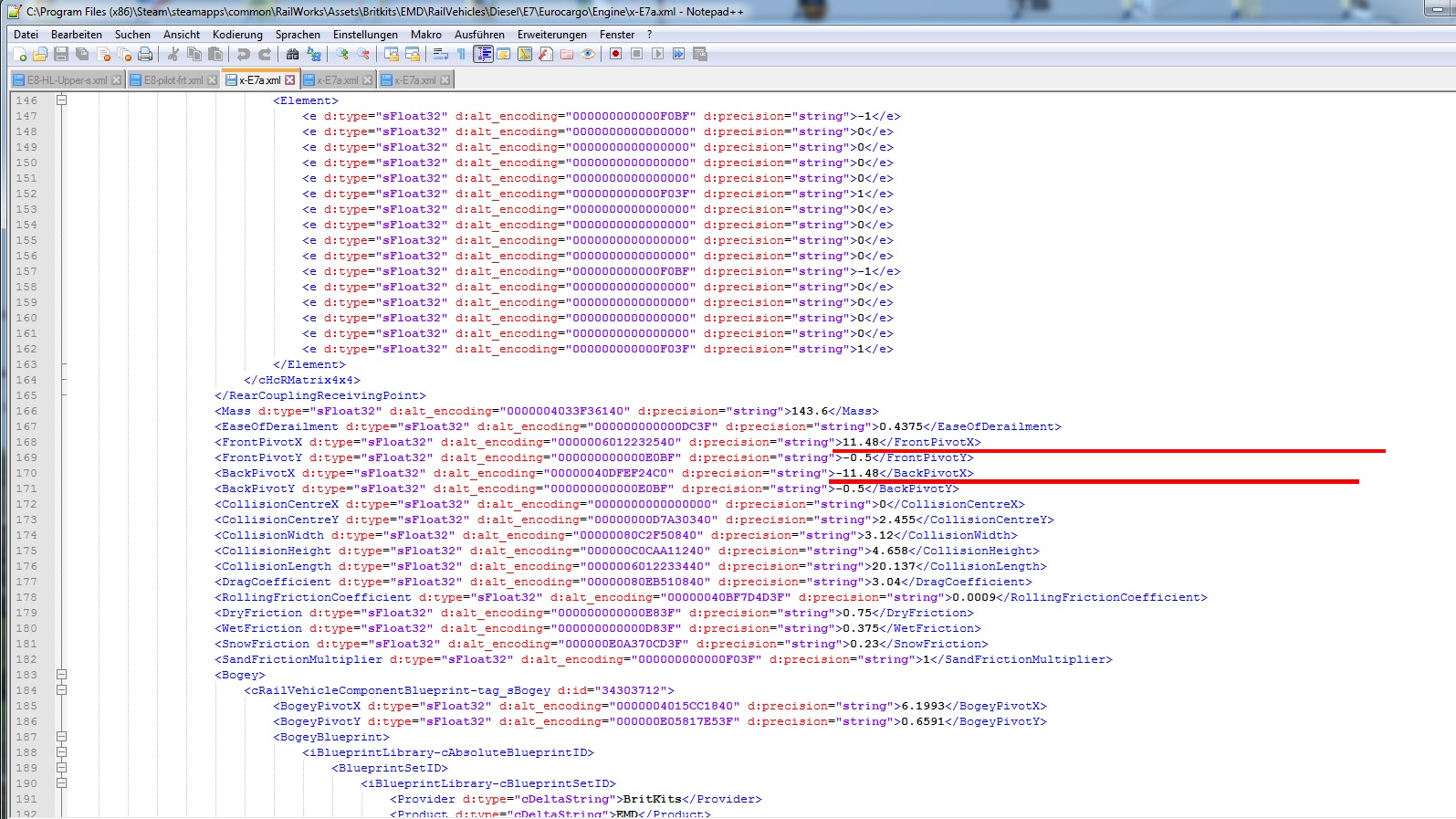Open the Kodierung menu
Screen dimensions: 1456x819
click(x=237, y=35)
